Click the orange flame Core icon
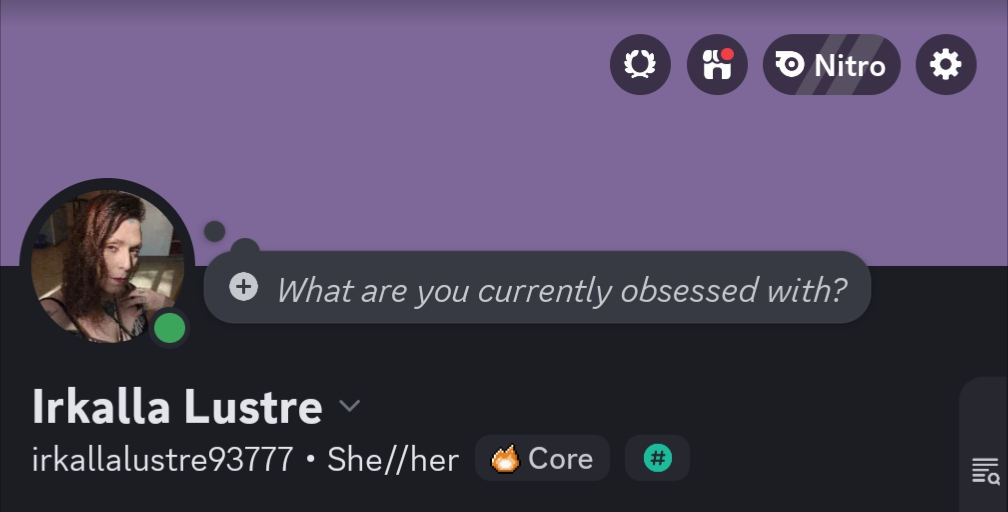Viewport: 1008px width, 512px height. (505, 459)
